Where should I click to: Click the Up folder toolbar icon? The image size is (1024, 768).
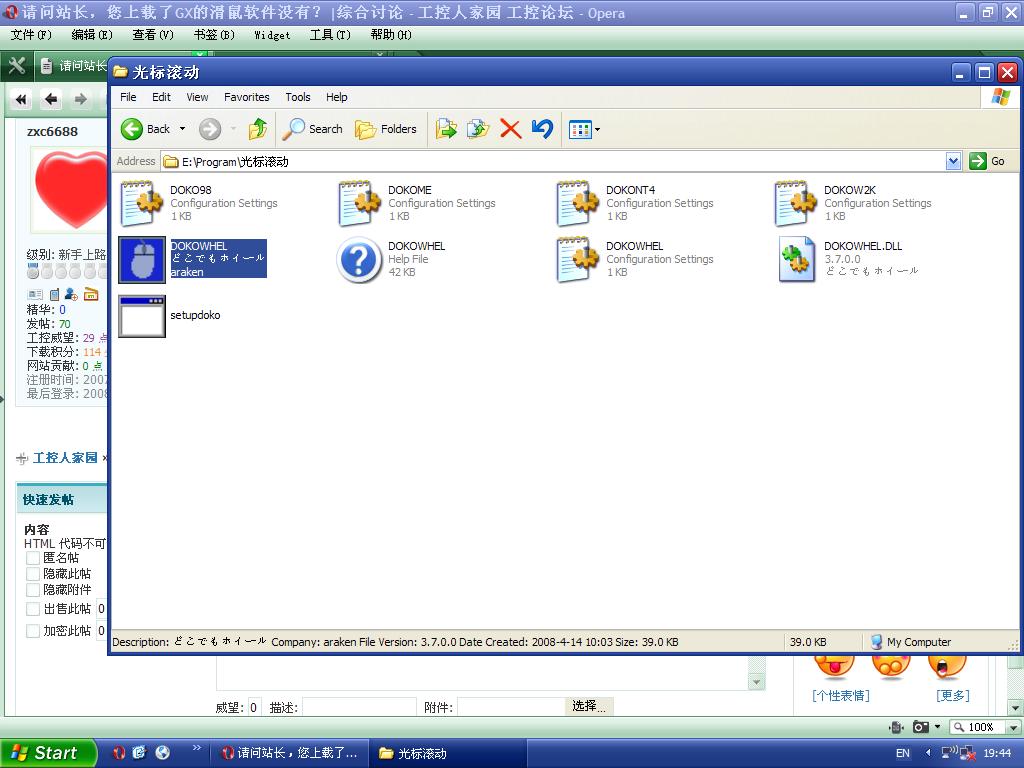[x=258, y=129]
